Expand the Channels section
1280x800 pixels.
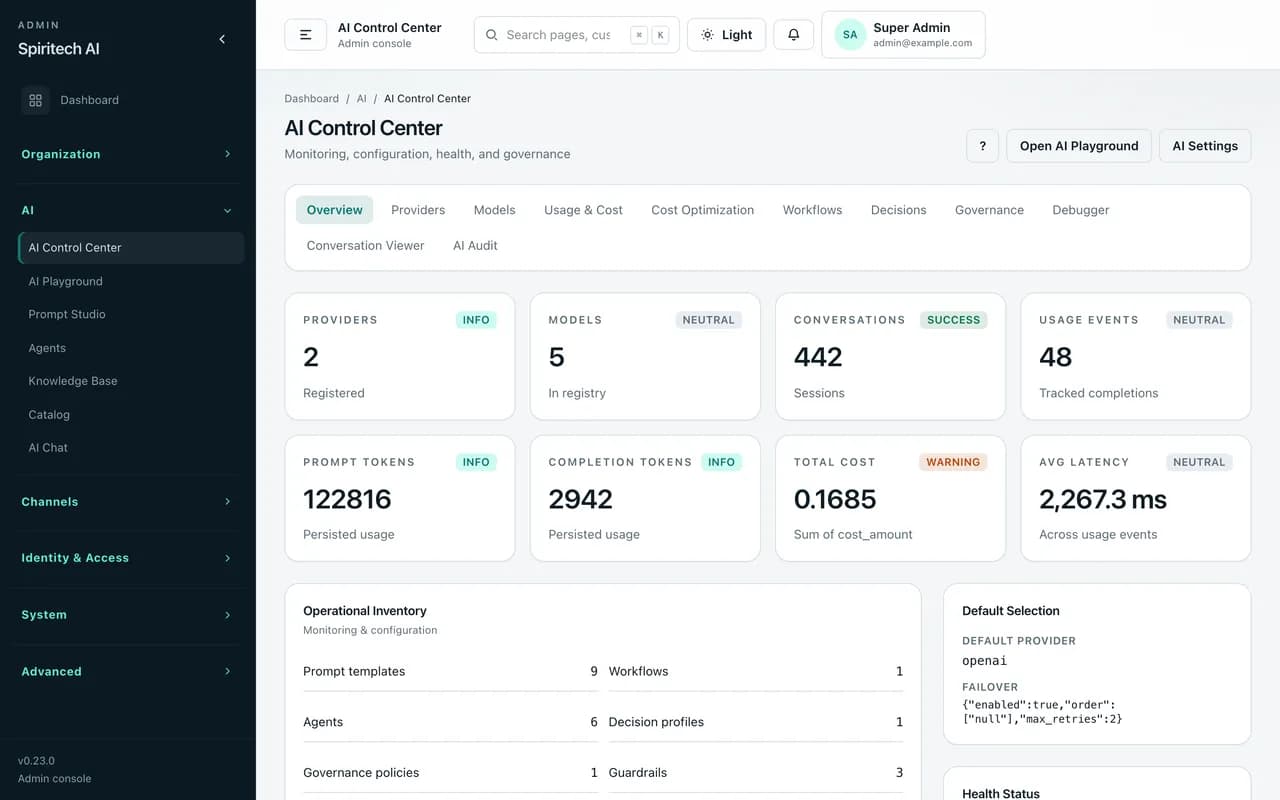coord(128,502)
